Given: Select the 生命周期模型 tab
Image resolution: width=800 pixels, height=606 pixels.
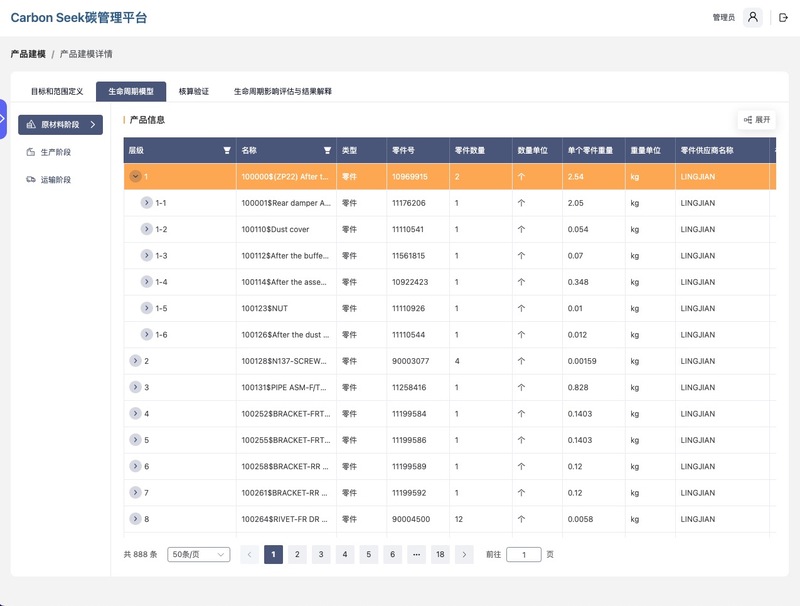Looking at the screenshot, I should 131,92.
